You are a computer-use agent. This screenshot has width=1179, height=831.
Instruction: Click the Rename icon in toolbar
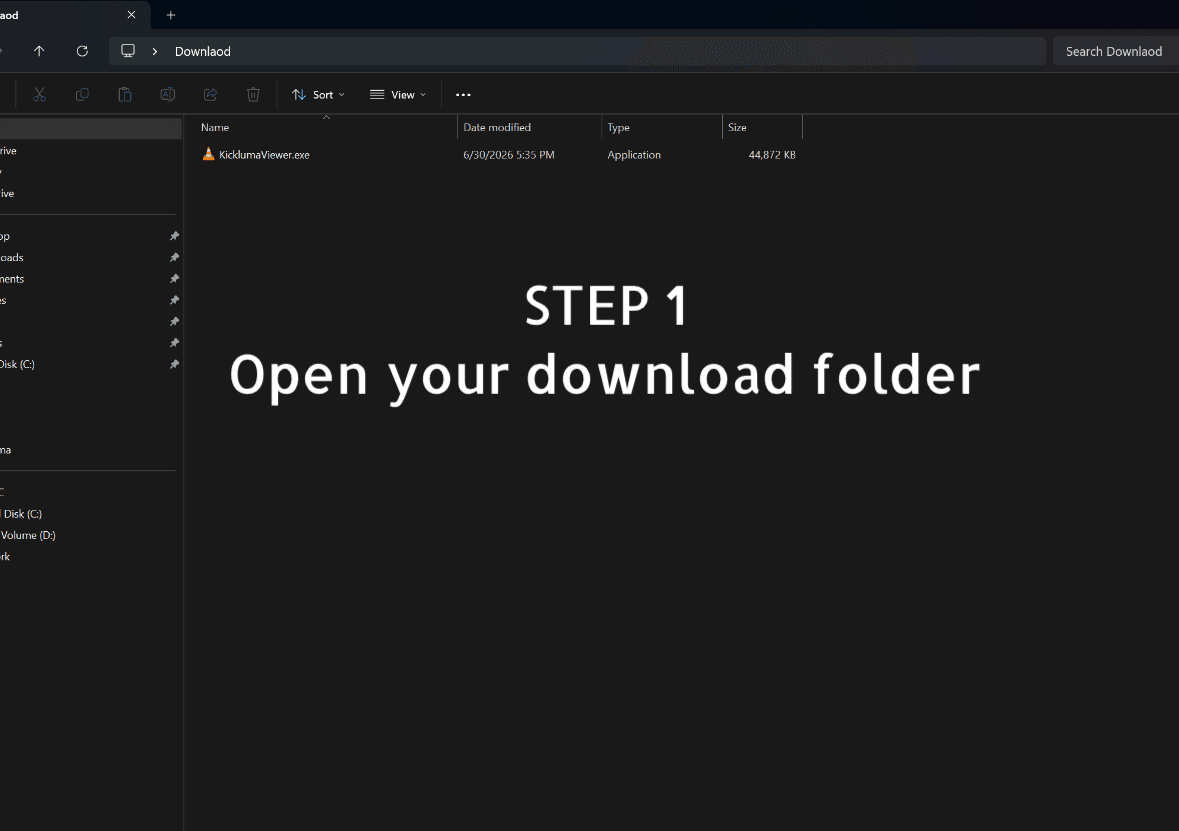pos(168,94)
